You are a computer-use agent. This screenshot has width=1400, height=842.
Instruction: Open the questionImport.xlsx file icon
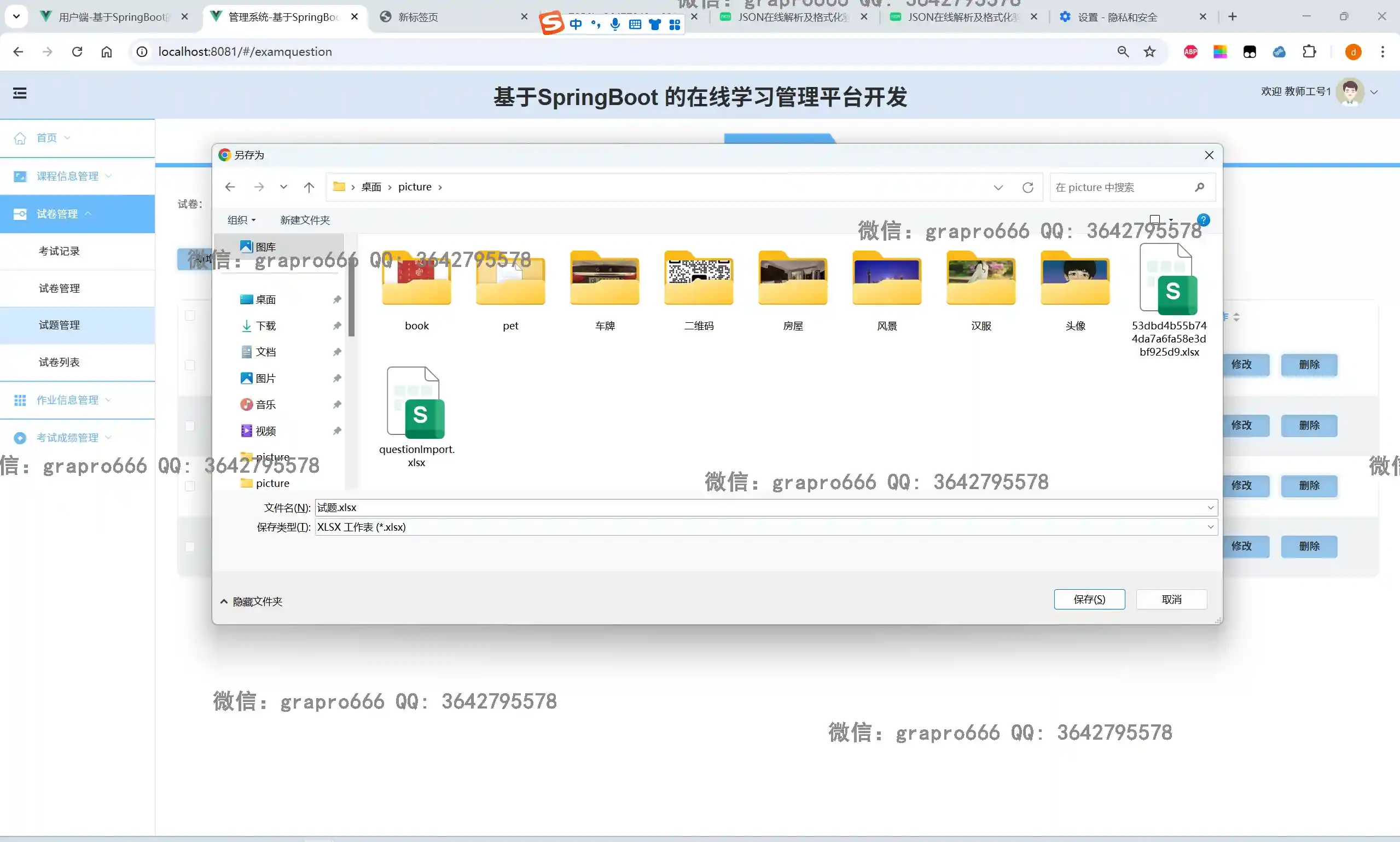coord(416,403)
